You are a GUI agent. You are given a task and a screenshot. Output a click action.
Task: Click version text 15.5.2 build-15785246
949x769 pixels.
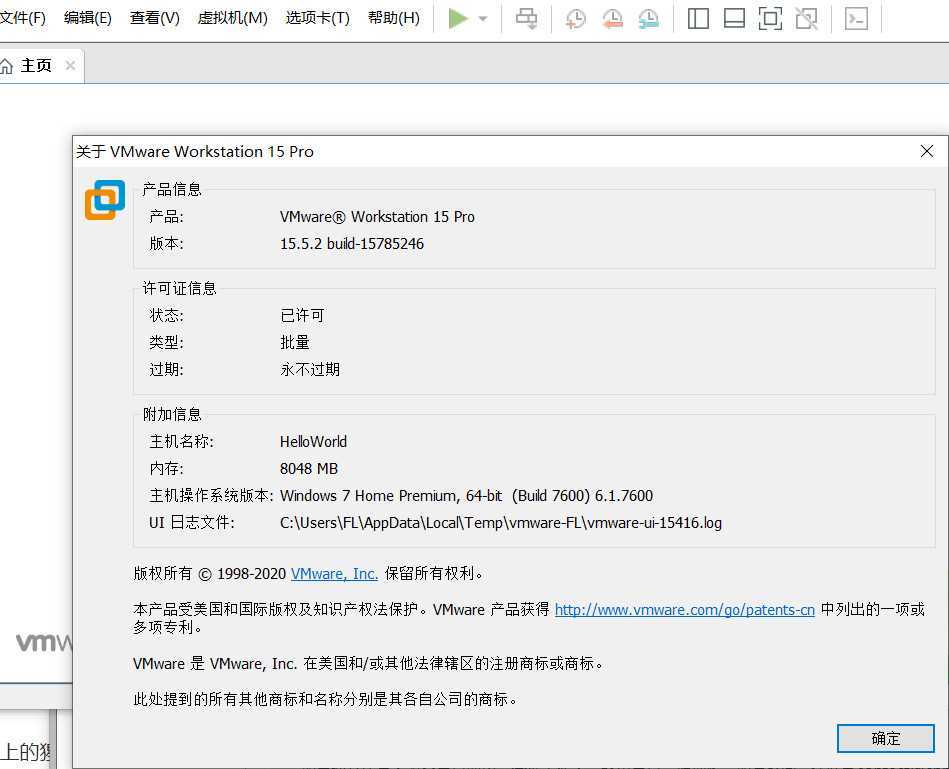352,244
